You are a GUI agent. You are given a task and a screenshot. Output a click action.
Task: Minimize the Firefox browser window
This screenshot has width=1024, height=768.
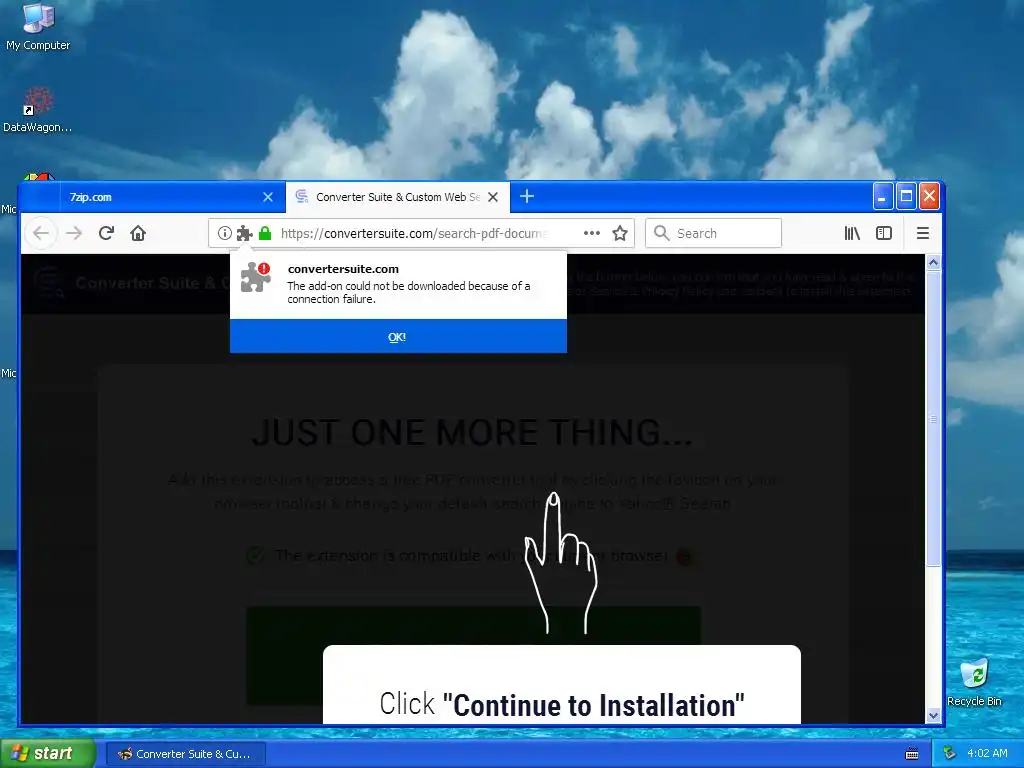coord(882,196)
